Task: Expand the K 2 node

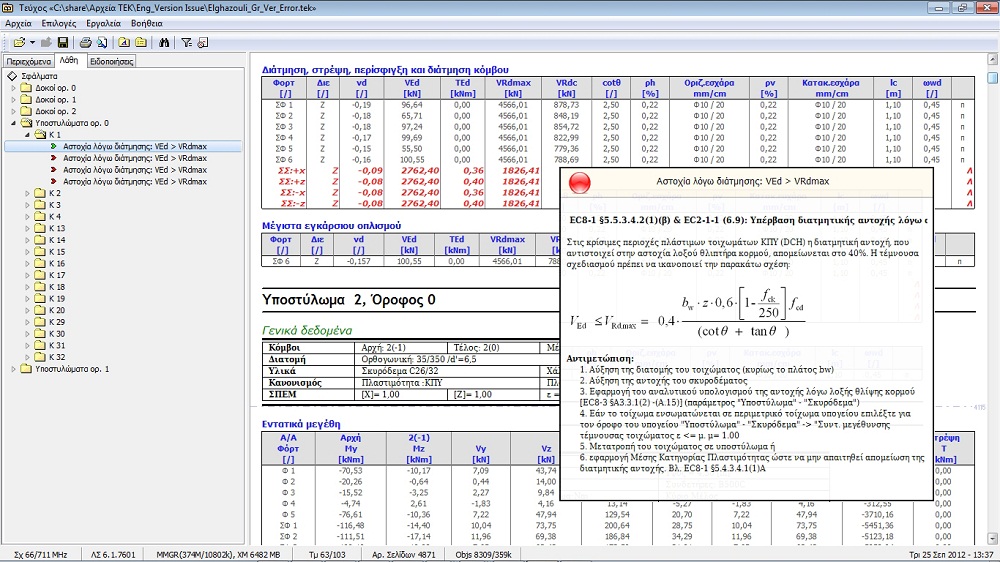Action: pyautogui.click(x=27, y=193)
